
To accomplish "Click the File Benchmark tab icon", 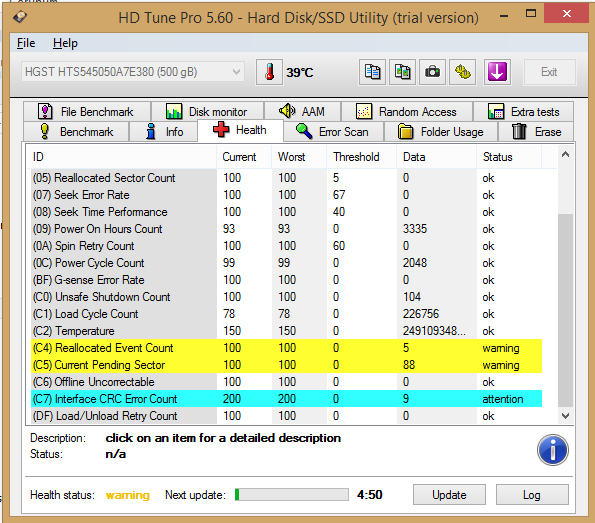I will (x=45, y=112).
